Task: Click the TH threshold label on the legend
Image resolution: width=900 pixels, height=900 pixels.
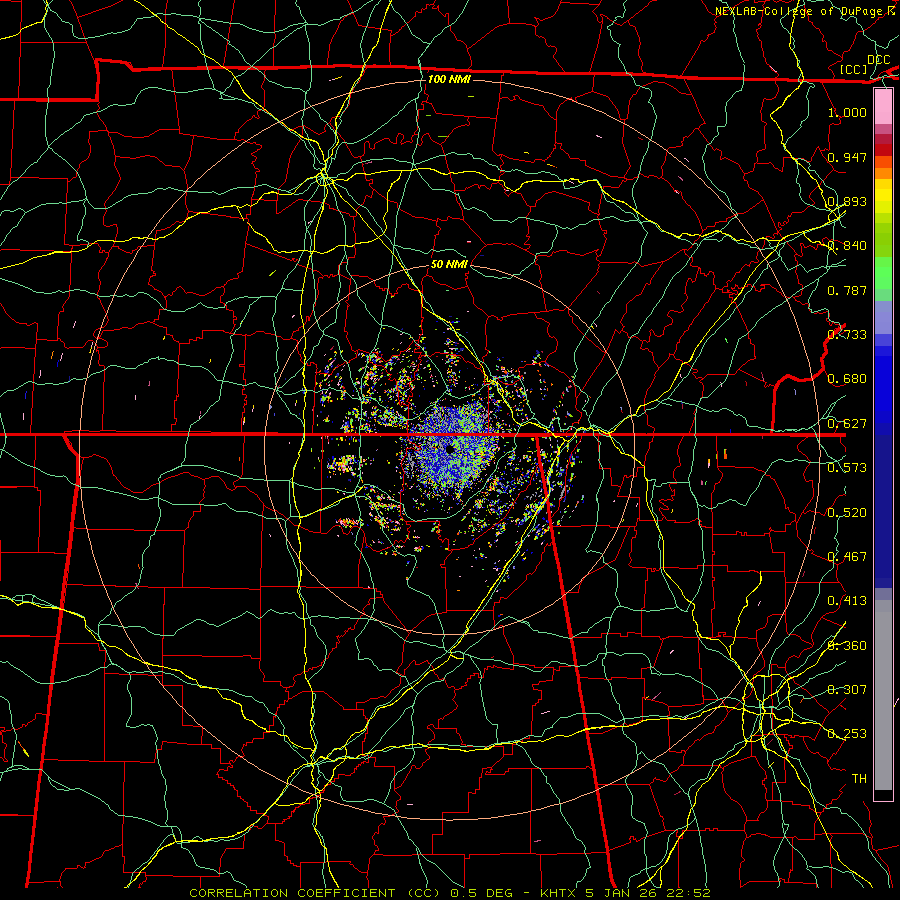Action: (859, 779)
